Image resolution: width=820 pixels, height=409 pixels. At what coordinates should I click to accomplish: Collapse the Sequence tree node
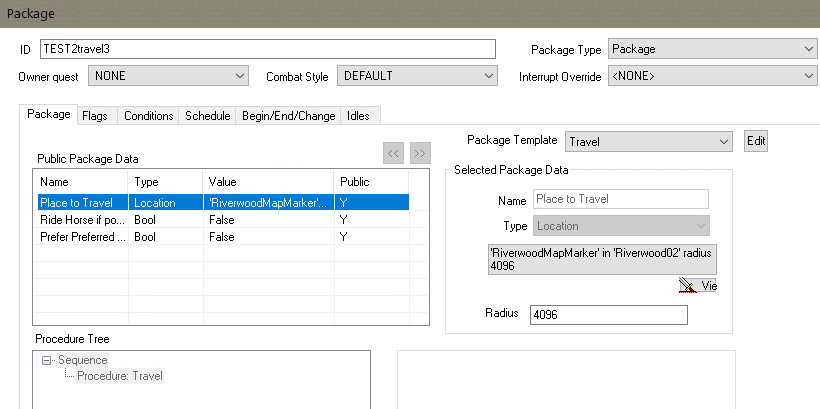[x=48, y=360]
